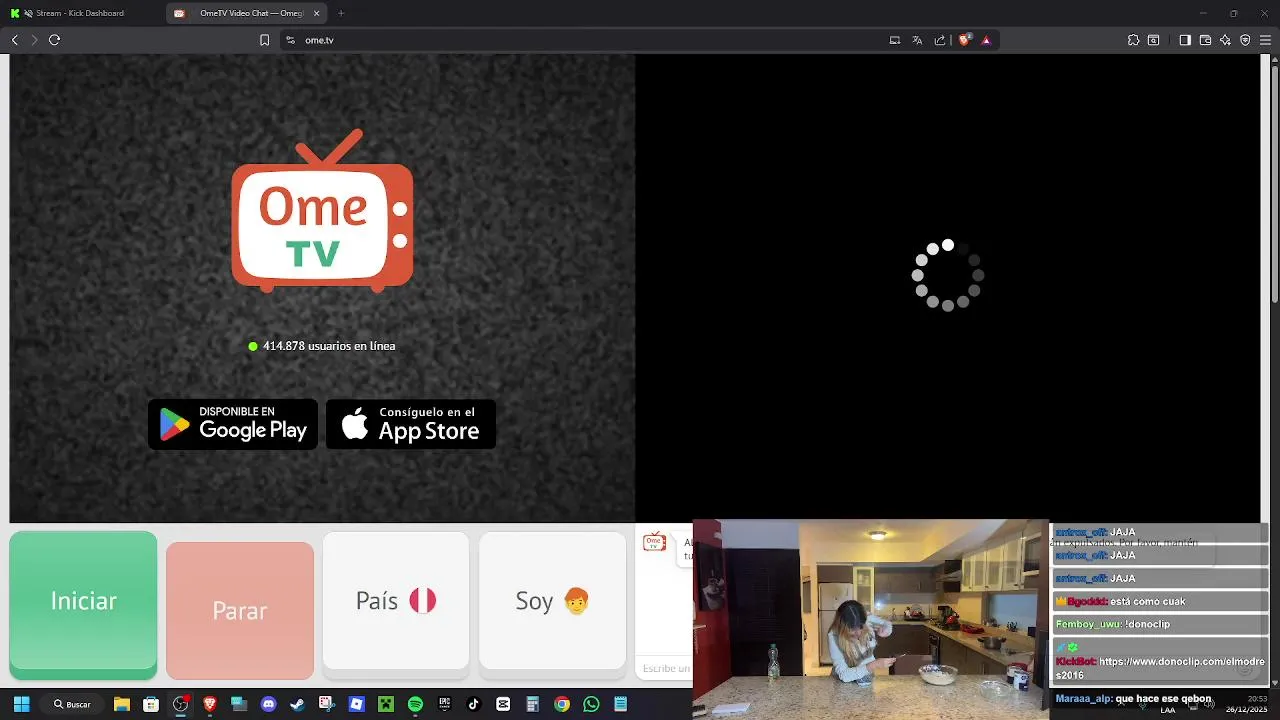Open Brave Rewards triangle icon
1280x720 pixels.
click(986, 40)
